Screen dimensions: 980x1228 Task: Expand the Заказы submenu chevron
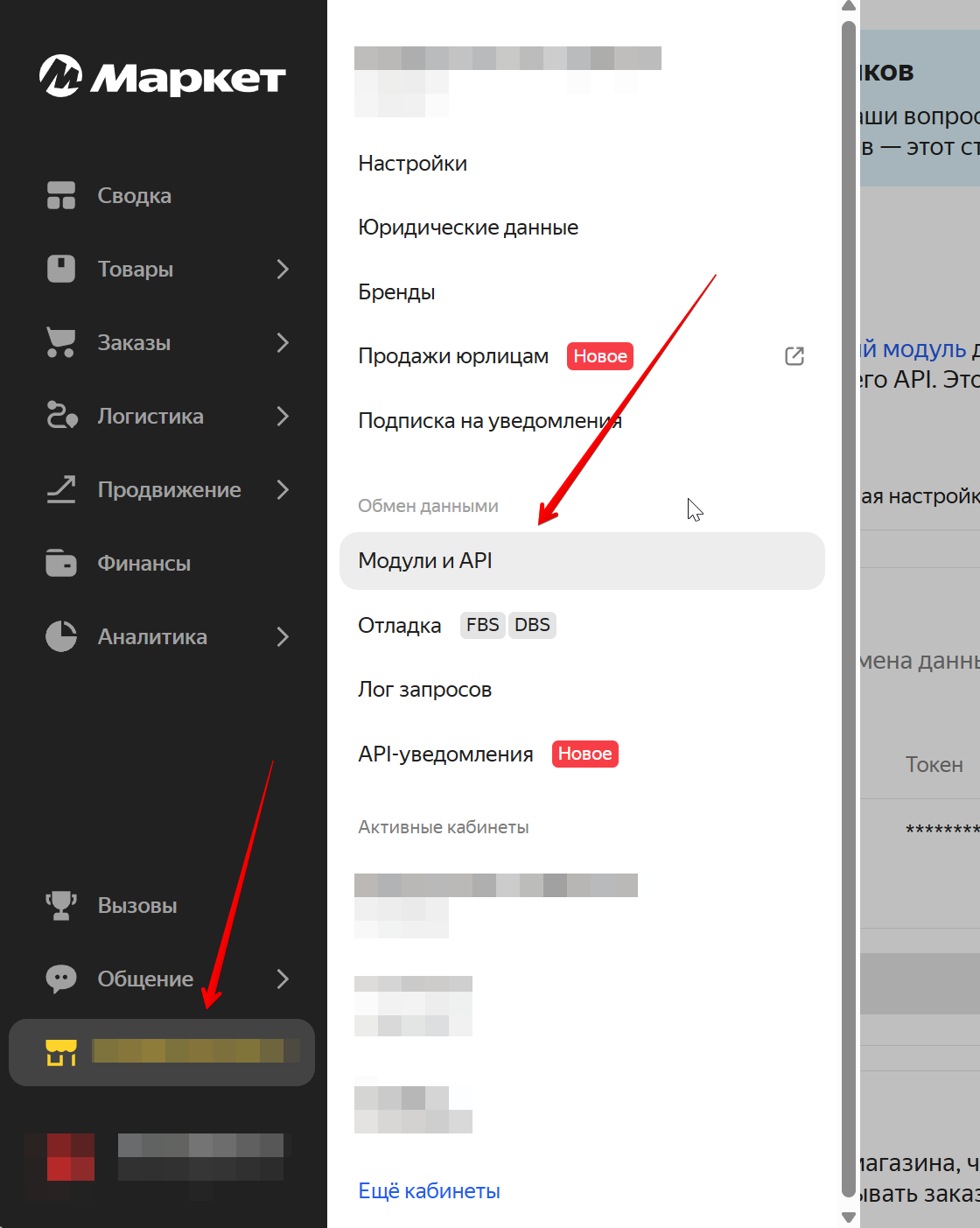coord(283,342)
